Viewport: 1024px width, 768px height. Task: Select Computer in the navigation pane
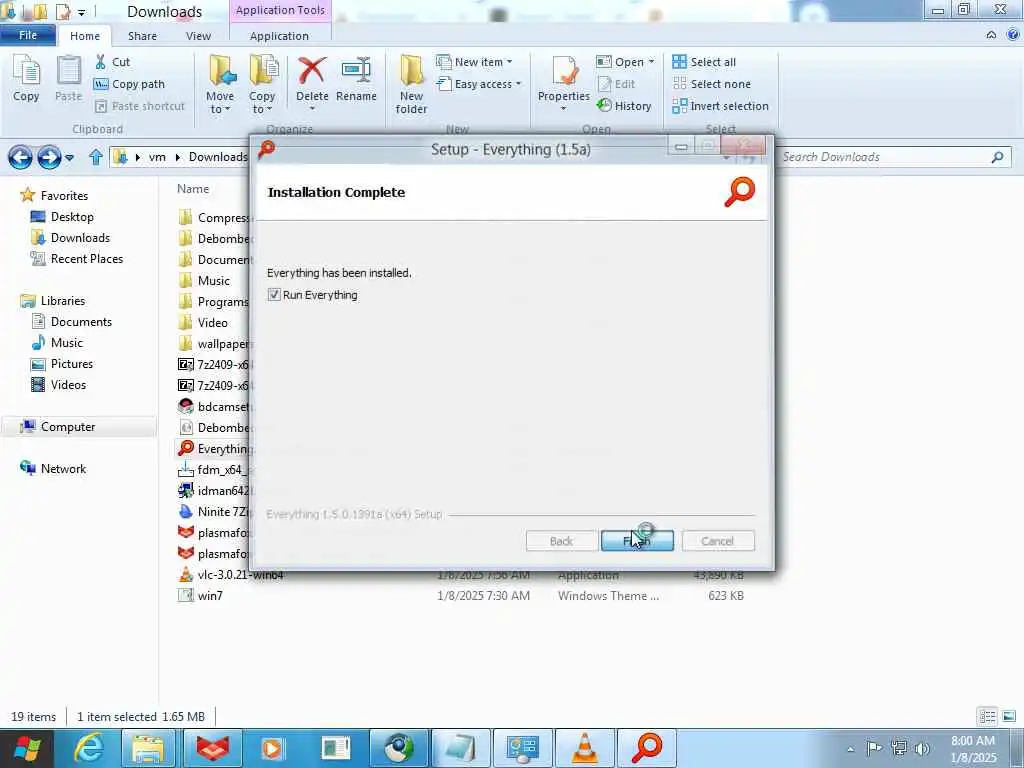68,426
